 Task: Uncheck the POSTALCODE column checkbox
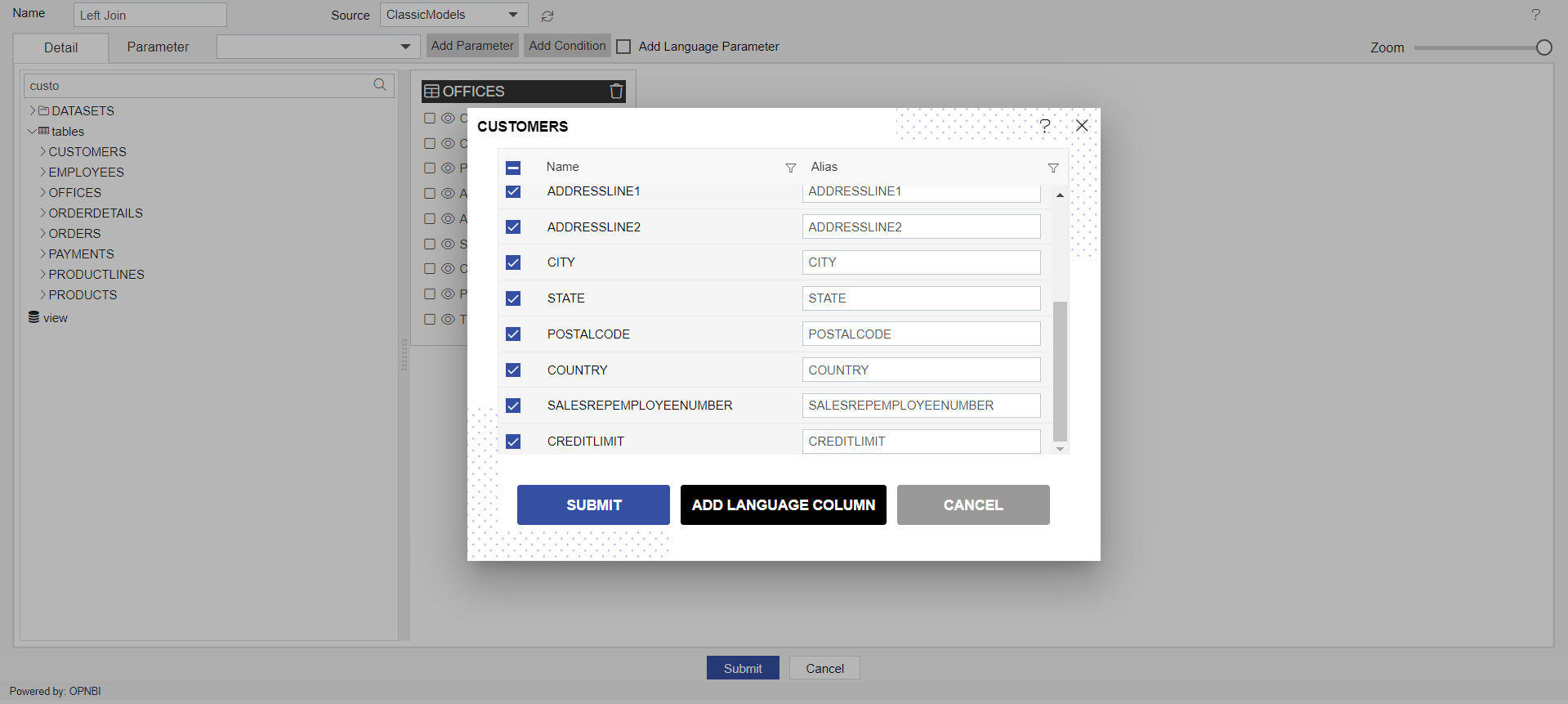point(513,334)
